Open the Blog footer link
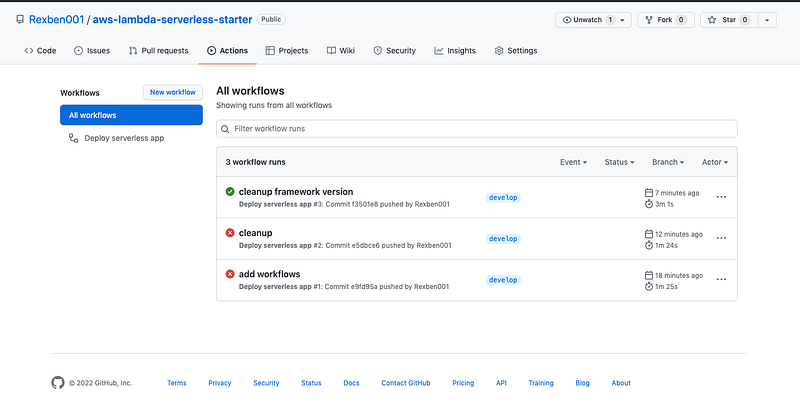This screenshot has height=407, width=800. (x=582, y=383)
